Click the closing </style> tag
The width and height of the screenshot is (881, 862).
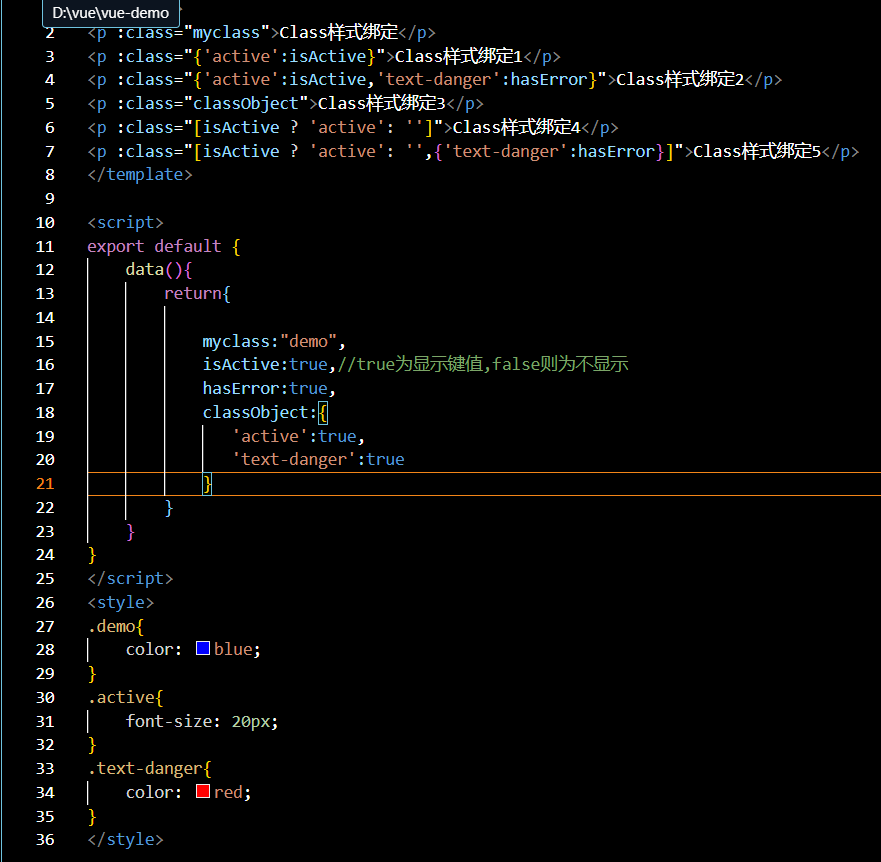pyautogui.click(x=125, y=840)
